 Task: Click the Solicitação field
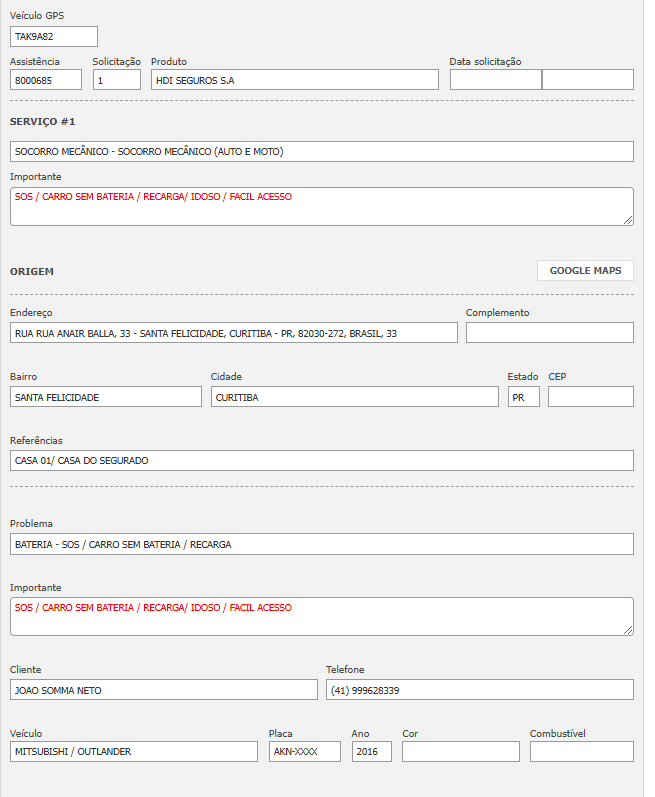click(117, 80)
